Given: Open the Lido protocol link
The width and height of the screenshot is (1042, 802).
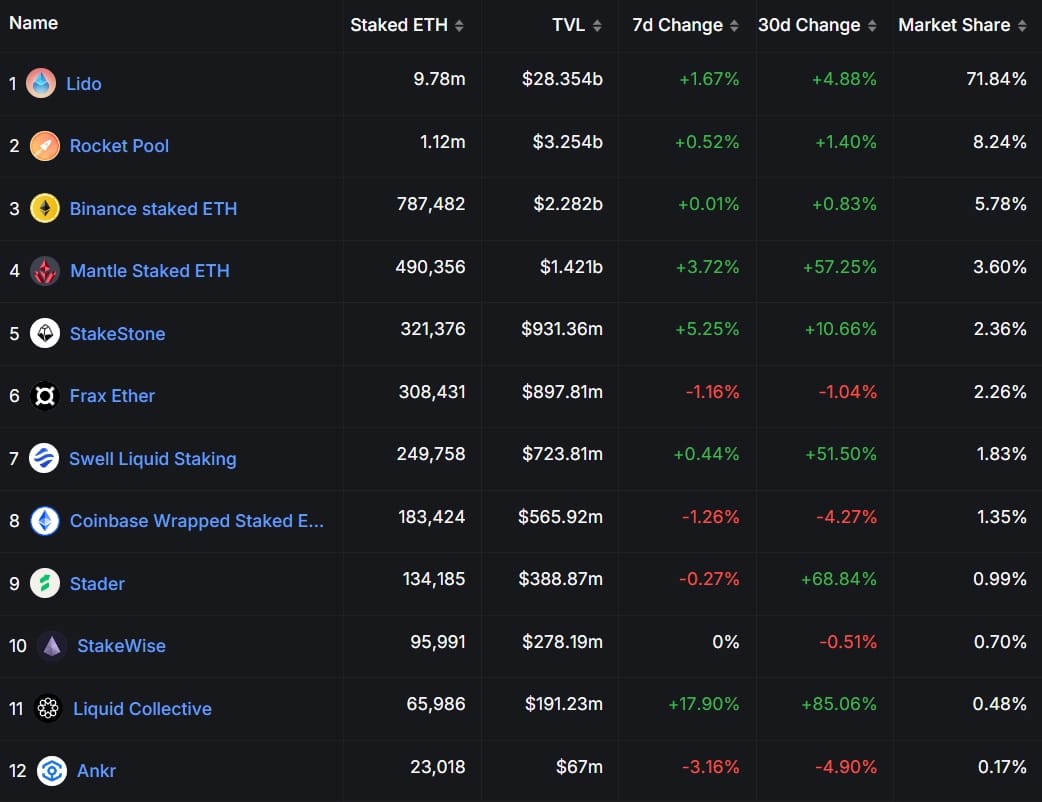Looking at the screenshot, I should pos(84,84).
